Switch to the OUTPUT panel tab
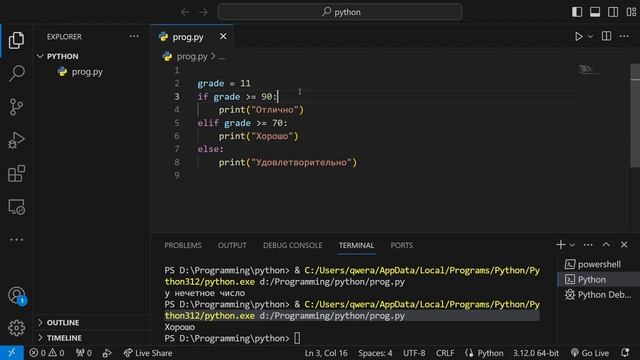 pyautogui.click(x=232, y=245)
